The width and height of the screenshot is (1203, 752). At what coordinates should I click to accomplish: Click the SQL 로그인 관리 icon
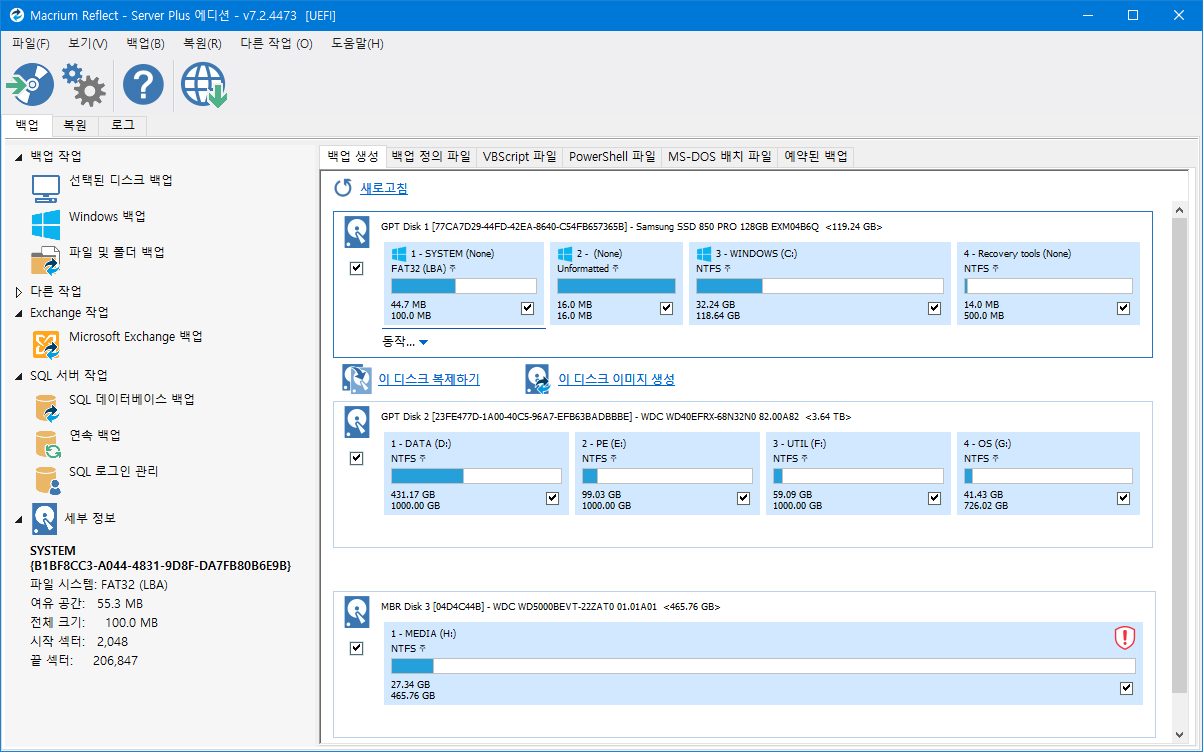pyautogui.click(x=47, y=479)
